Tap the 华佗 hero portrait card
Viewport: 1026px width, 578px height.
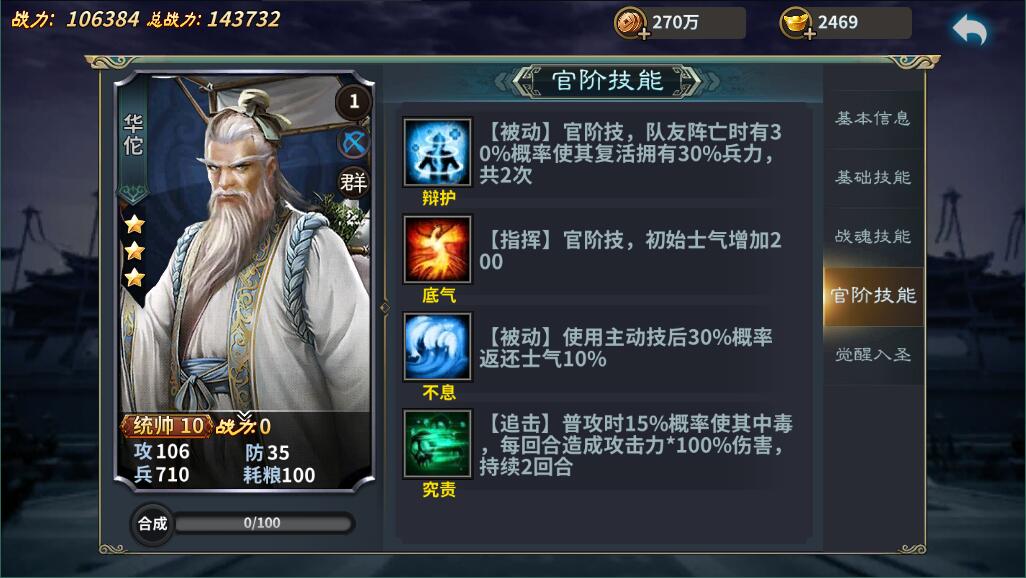point(244,281)
